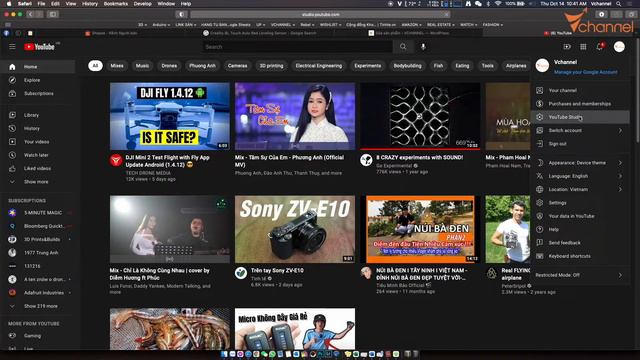The width and height of the screenshot is (640, 360).
Task: Expand Language: English submenu
Action: click(x=580, y=176)
